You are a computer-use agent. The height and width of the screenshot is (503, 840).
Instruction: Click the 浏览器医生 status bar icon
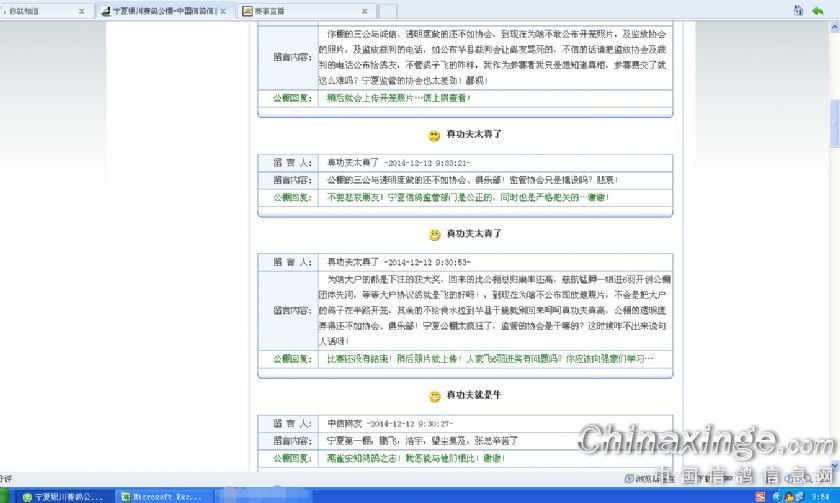(650, 478)
